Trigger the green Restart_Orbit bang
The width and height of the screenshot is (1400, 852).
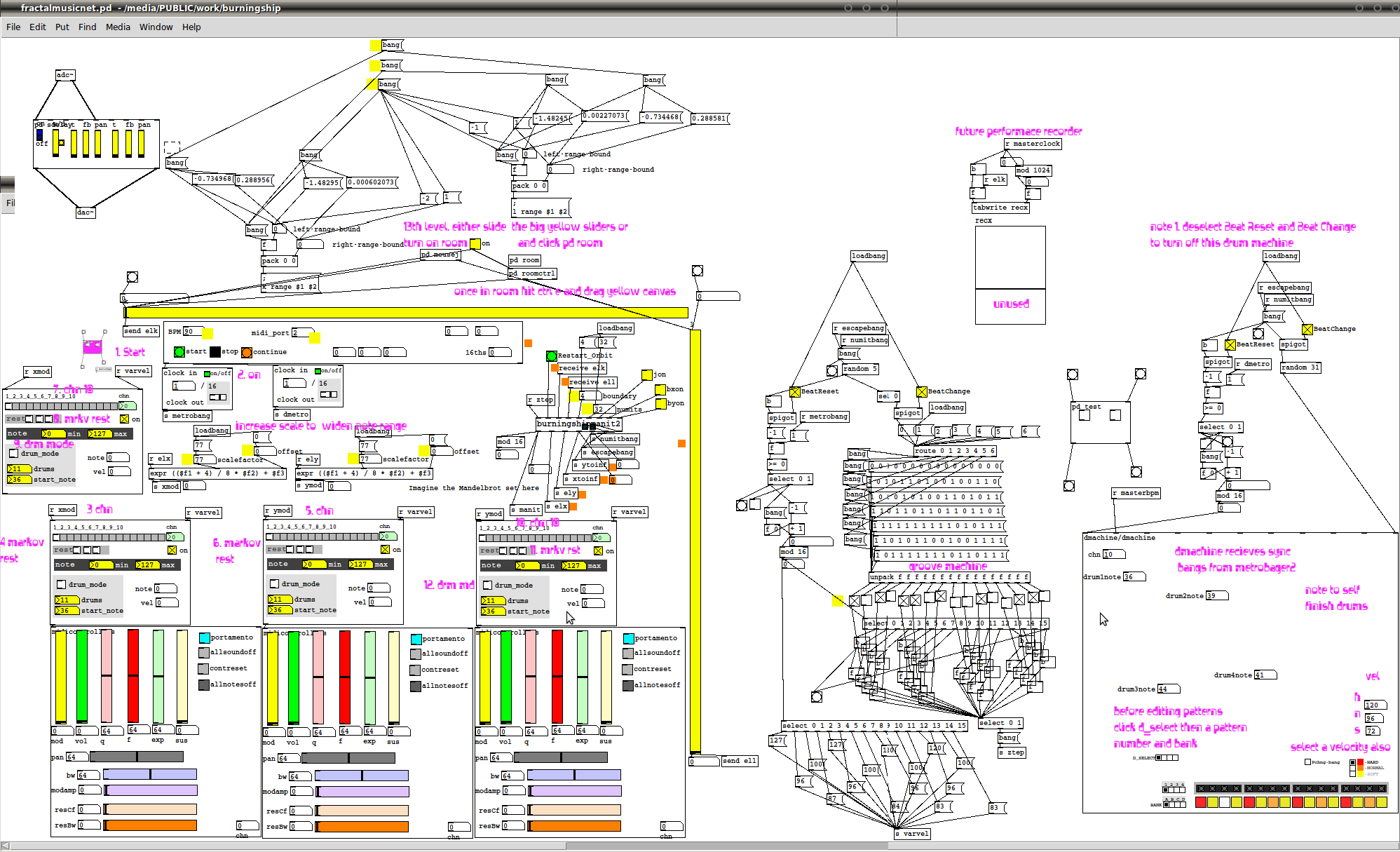552,356
